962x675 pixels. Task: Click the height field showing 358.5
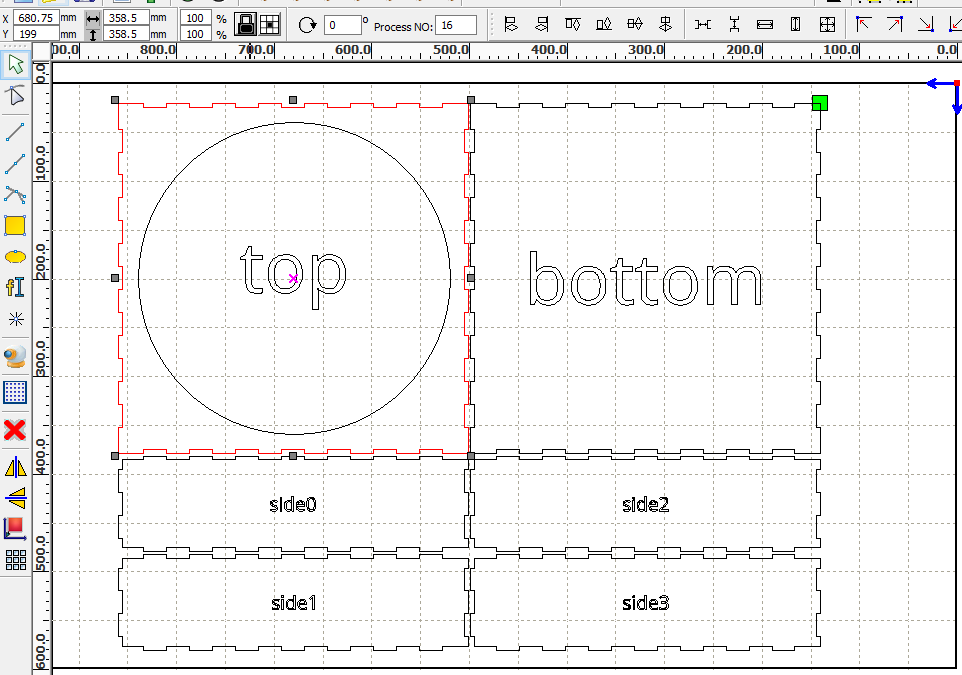pos(126,34)
